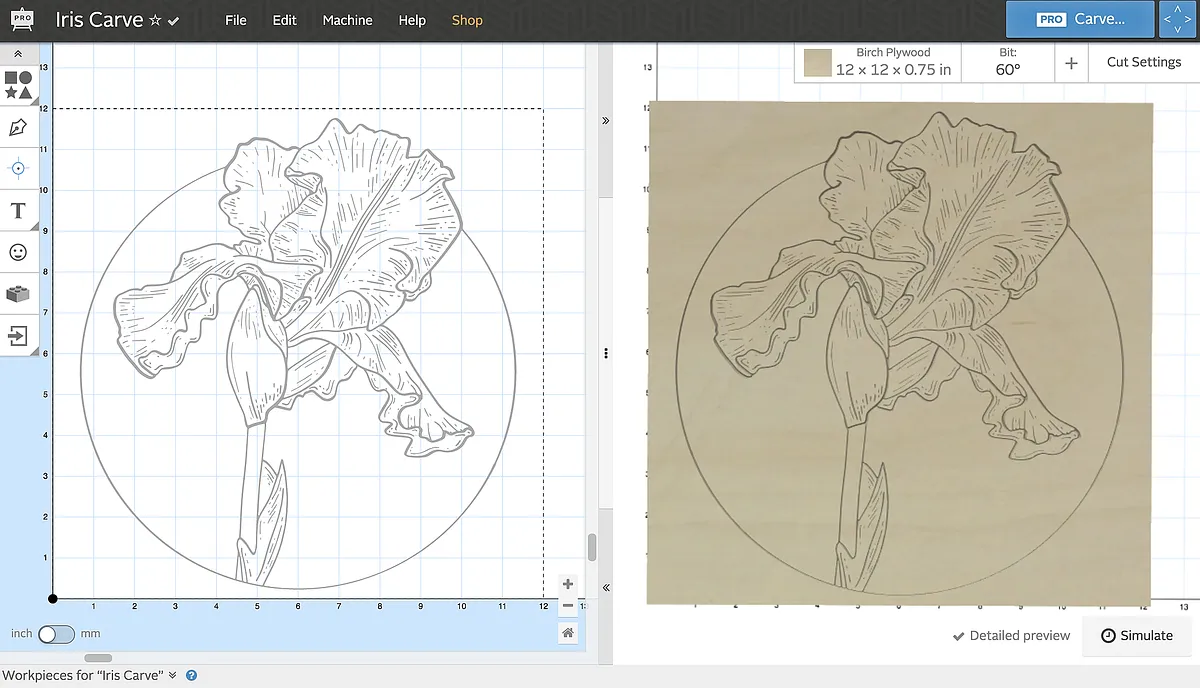
Task: Zoom in with the plus button
Action: tap(567, 584)
